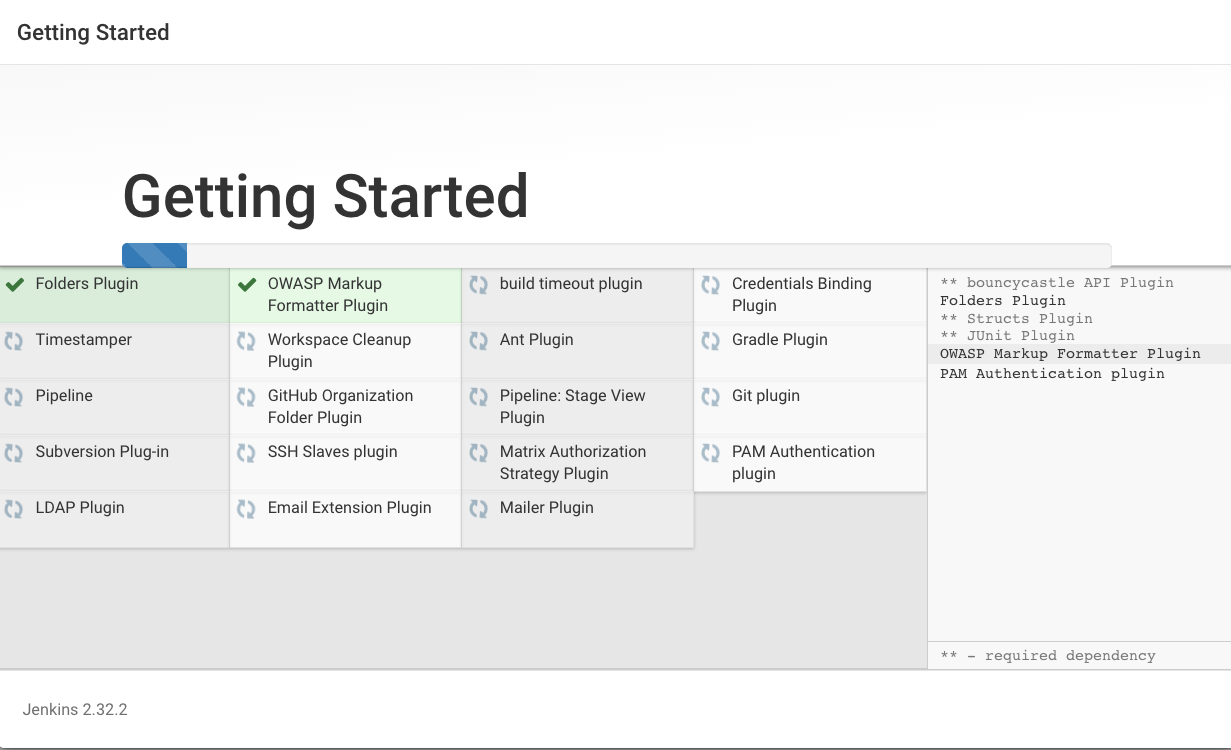Click the spinner icon next to Gradle Plugin
Image resolution: width=1231 pixels, height=750 pixels.
coord(711,341)
